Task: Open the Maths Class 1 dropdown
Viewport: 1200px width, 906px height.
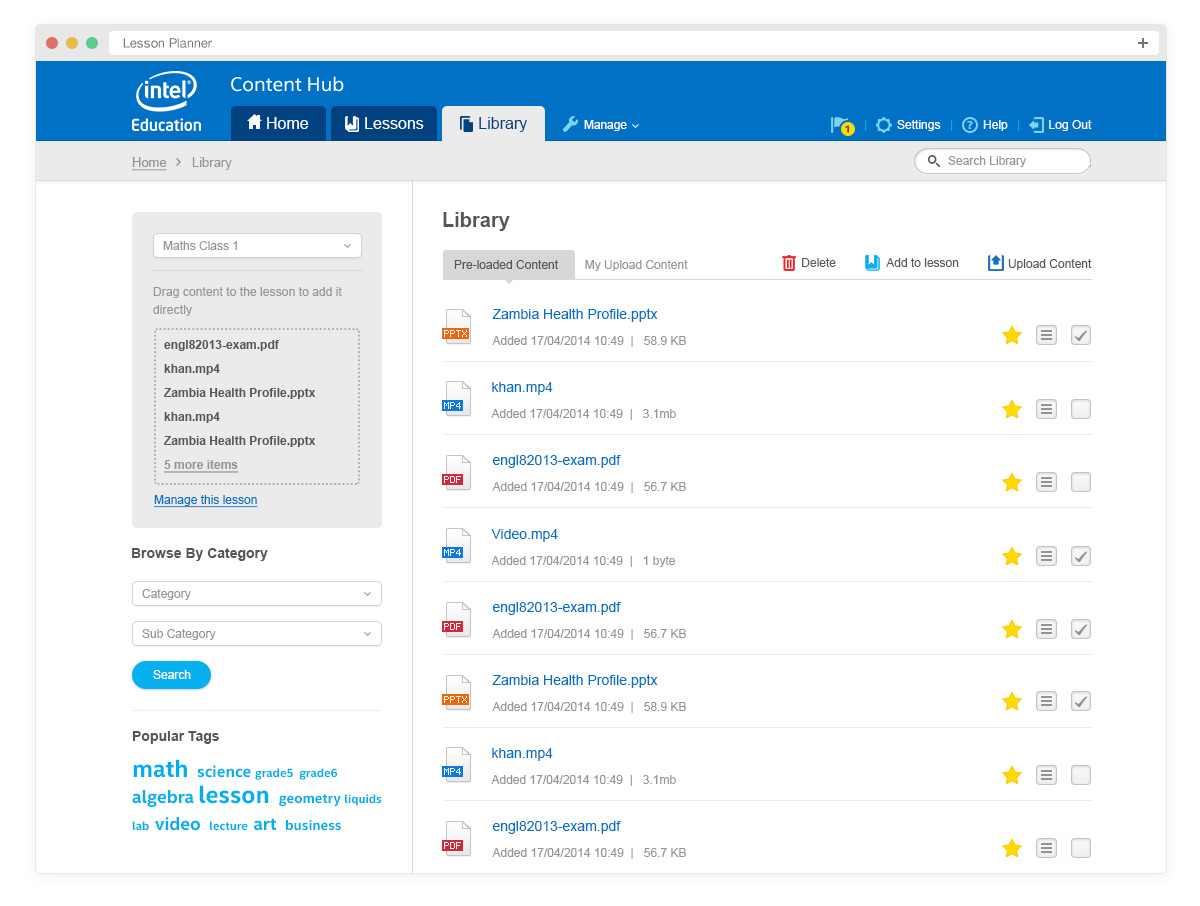Action: [256, 245]
